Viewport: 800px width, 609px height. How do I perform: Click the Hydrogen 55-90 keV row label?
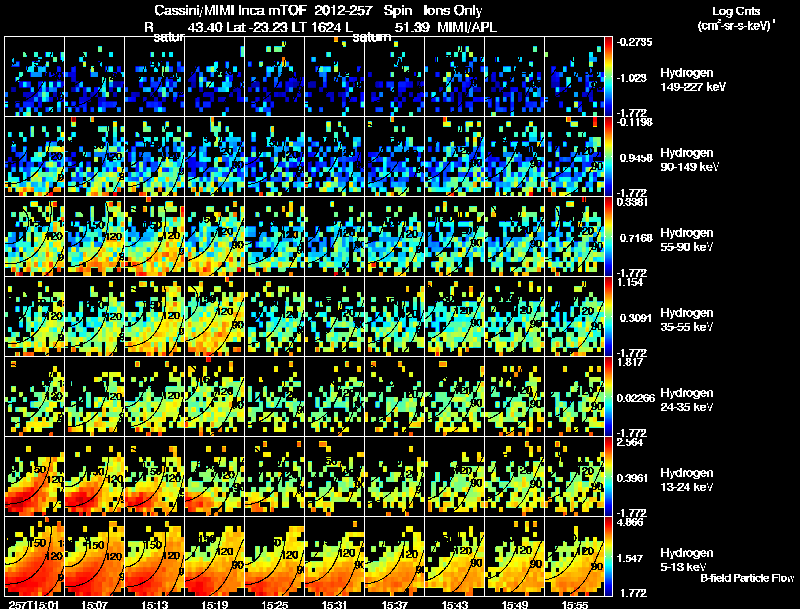687,240
